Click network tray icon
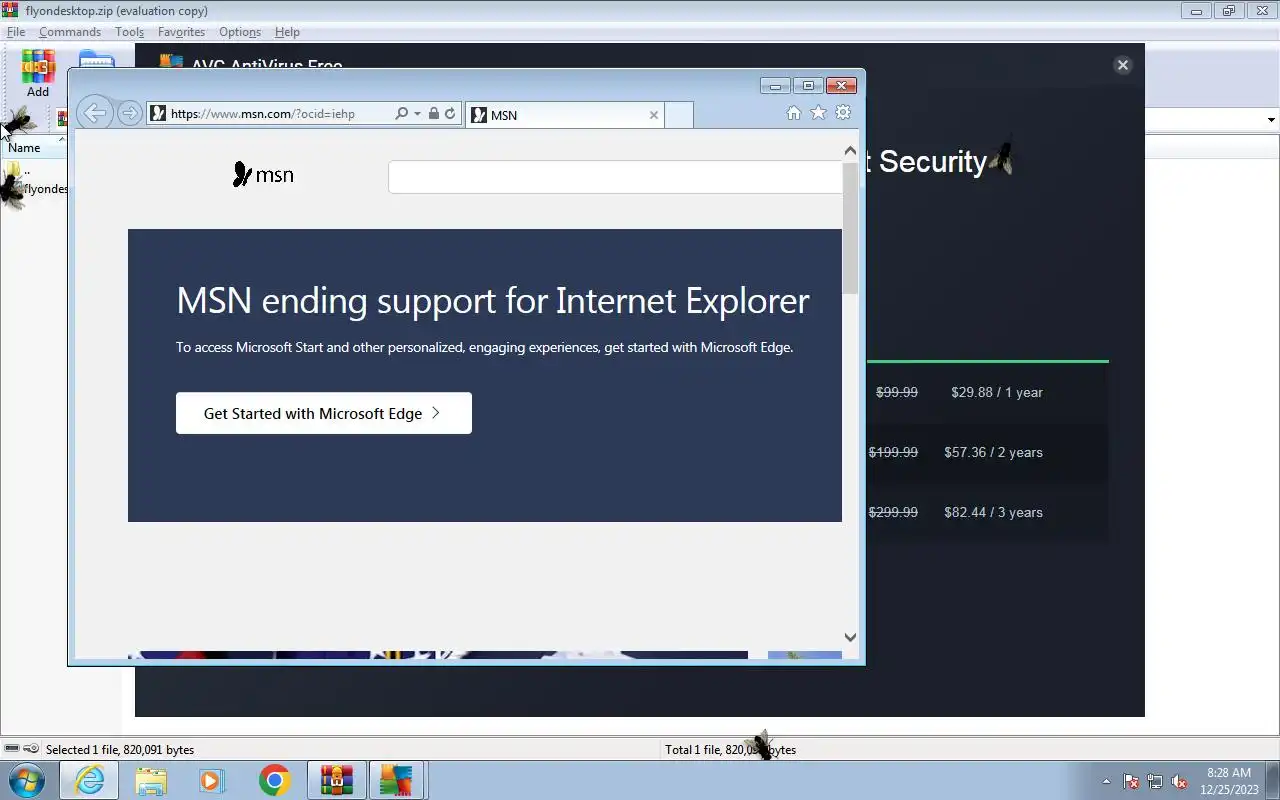This screenshot has height=800, width=1280. [x=1155, y=782]
